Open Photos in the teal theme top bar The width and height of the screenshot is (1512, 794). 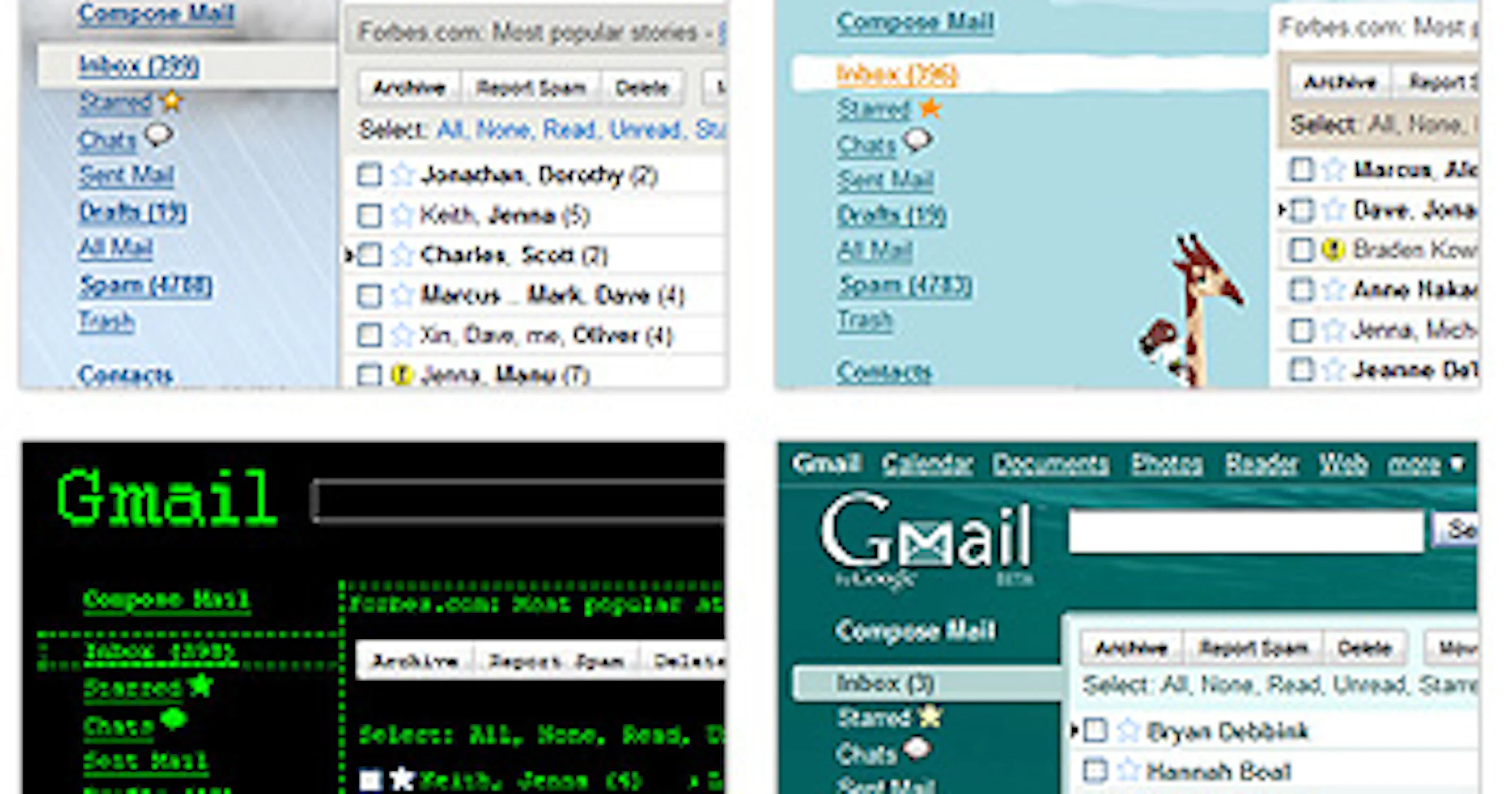(1167, 464)
